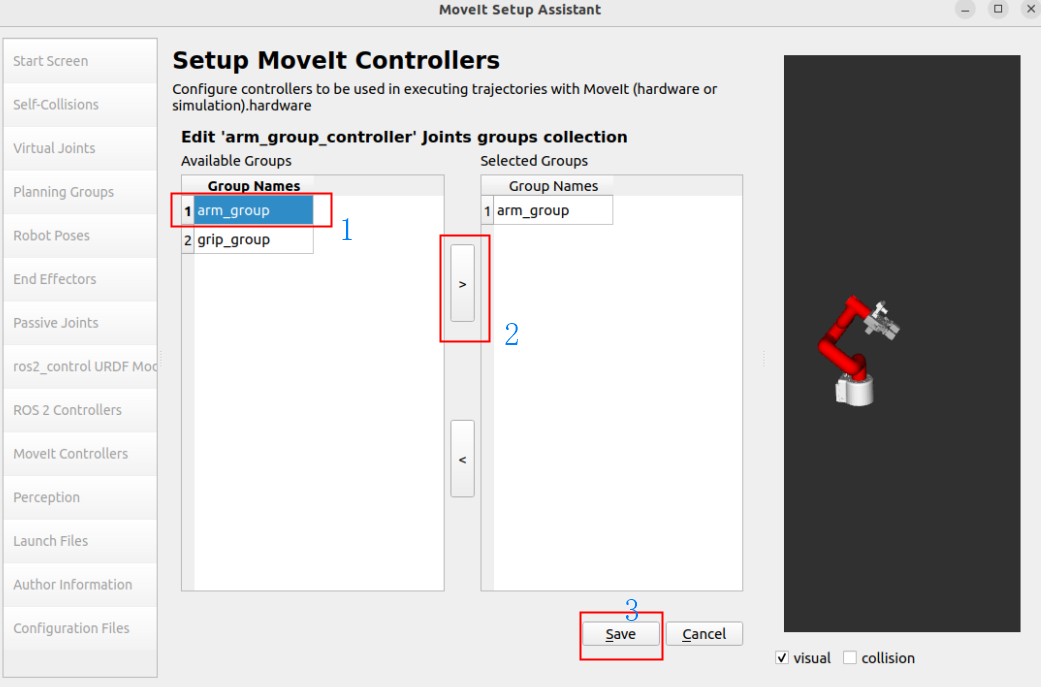Image resolution: width=1041 pixels, height=687 pixels.
Task: Open the End Effectors step
Action: 80,279
